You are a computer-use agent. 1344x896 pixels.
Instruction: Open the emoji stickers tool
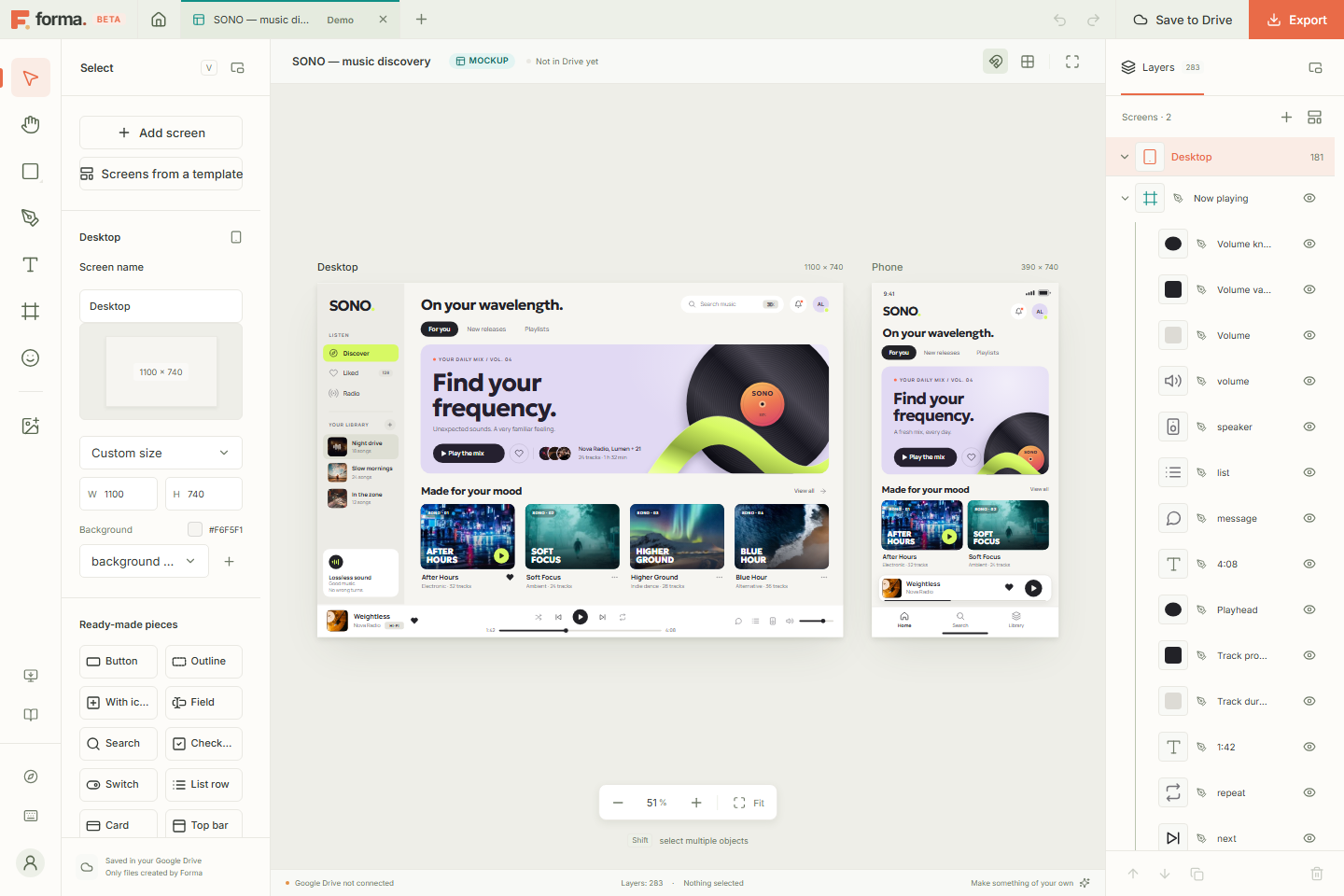(31, 358)
